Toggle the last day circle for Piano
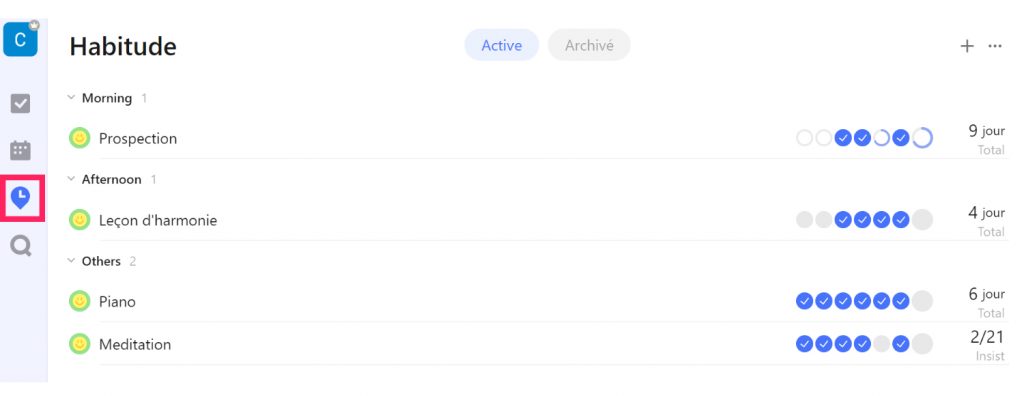The width and height of the screenshot is (1024, 396). tap(921, 301)
